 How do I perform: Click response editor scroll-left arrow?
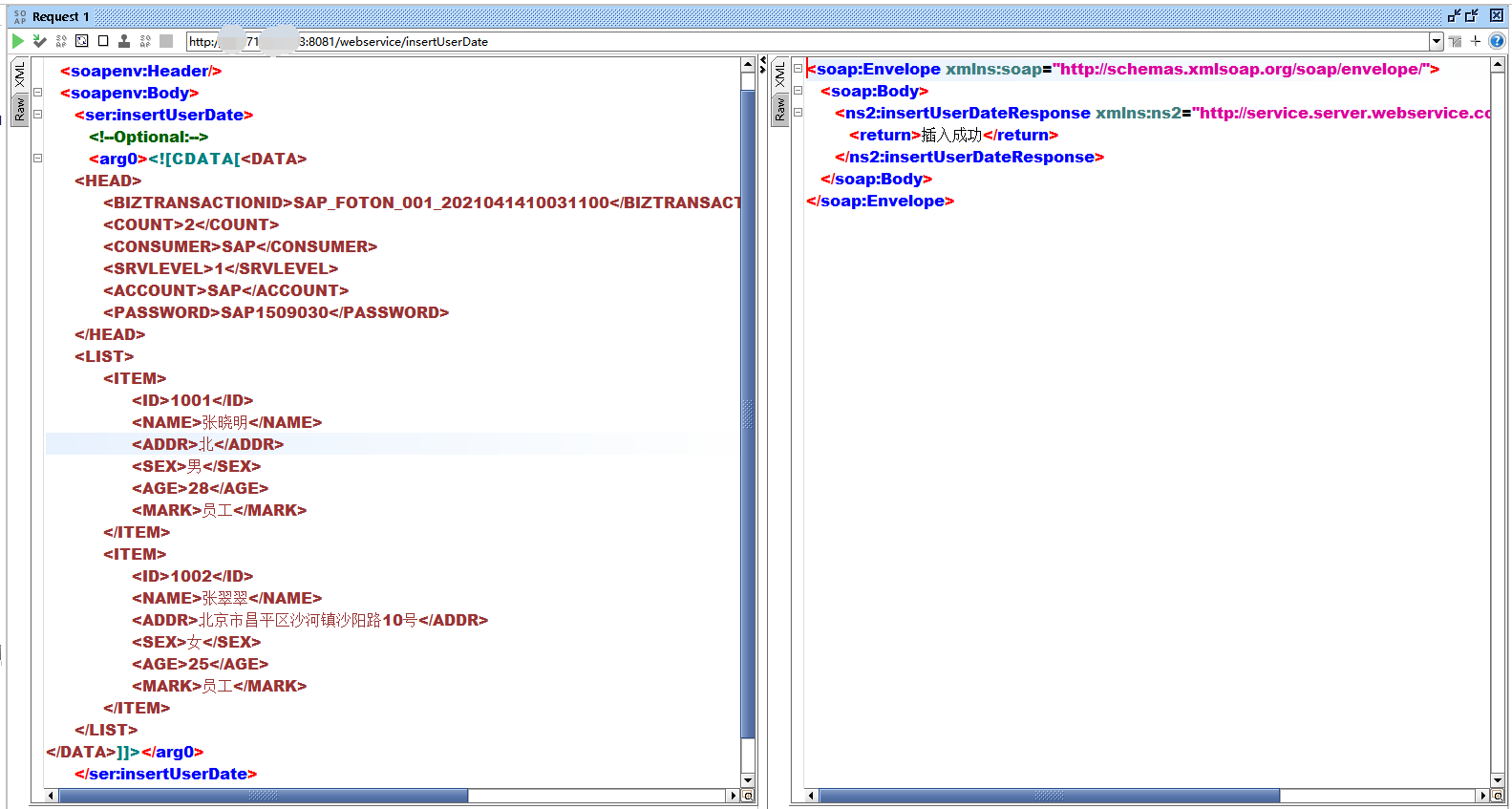(811, 796)
